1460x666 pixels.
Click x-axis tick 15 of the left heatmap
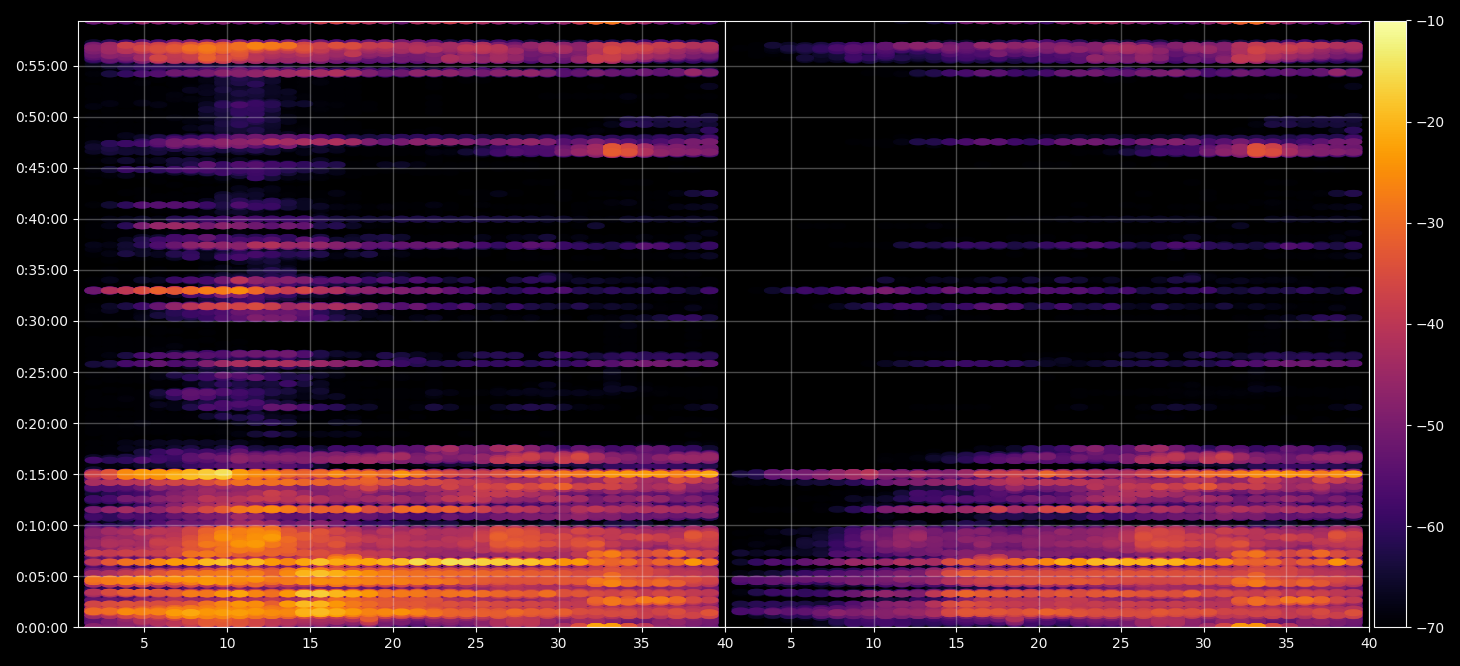[x=310, y=643]
